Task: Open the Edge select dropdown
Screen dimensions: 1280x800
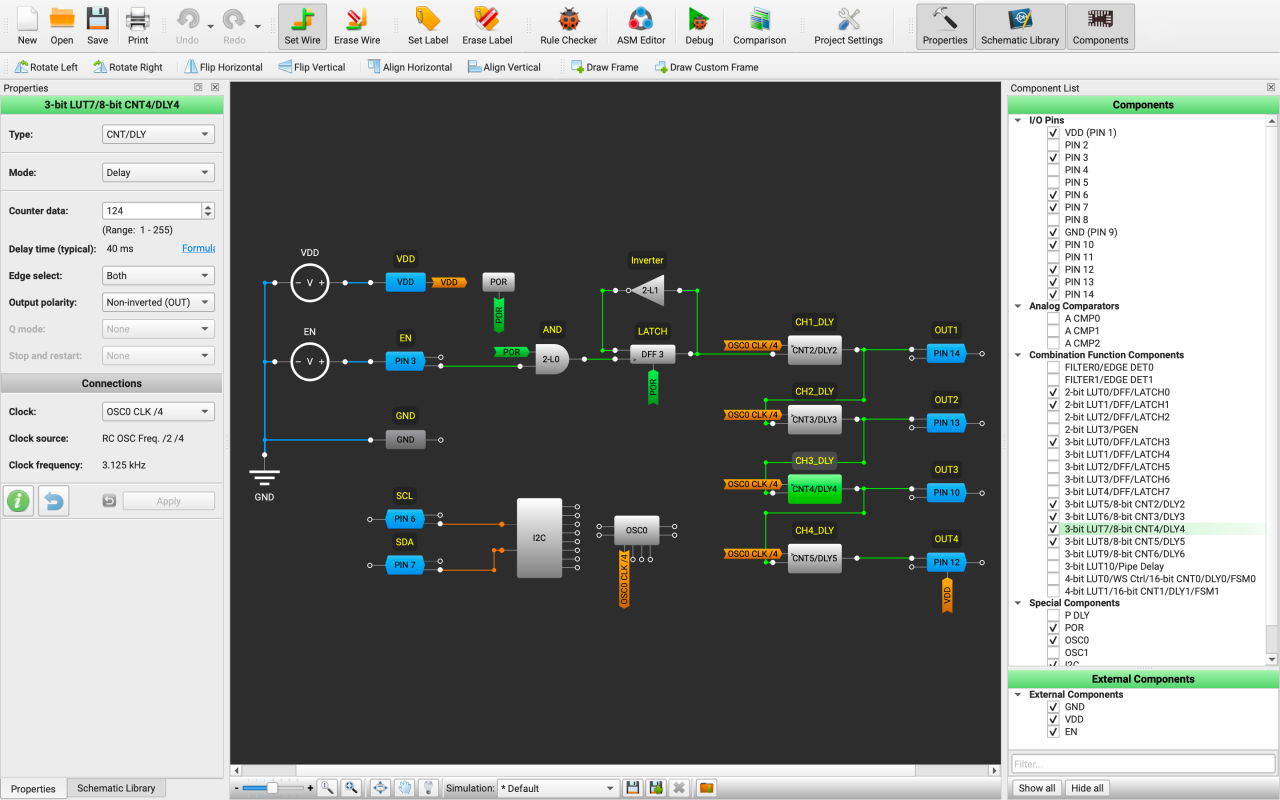Action: 158,275
